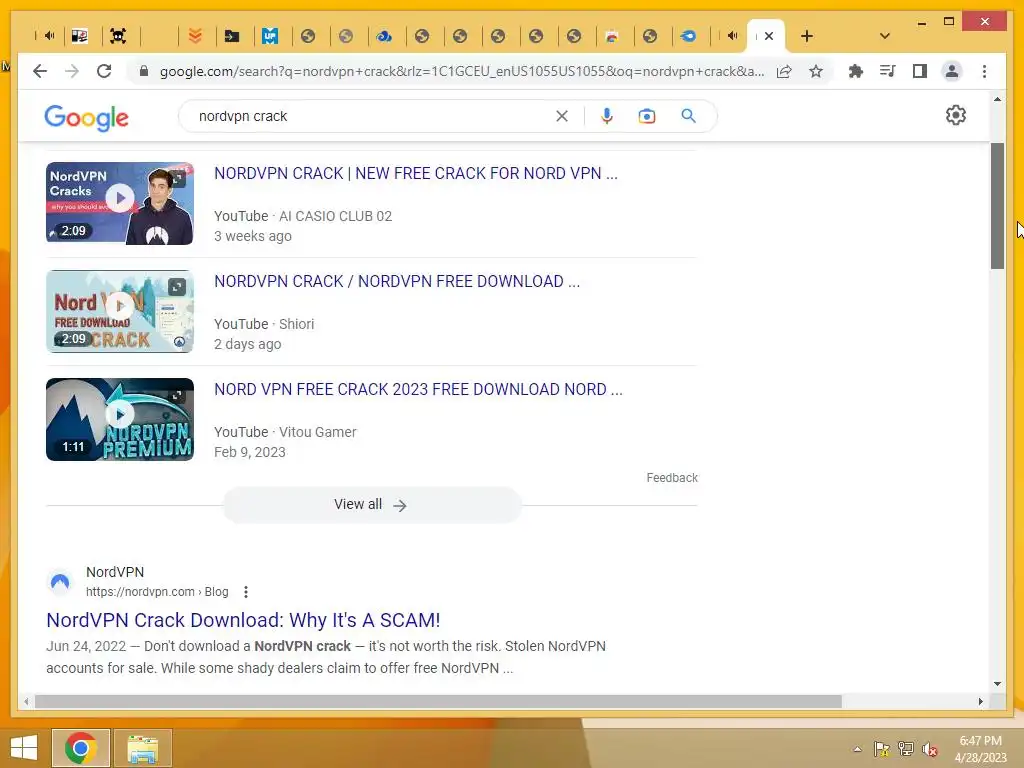Send Feedback on video results
This screenshot has height=768, width=1024.
672,477
